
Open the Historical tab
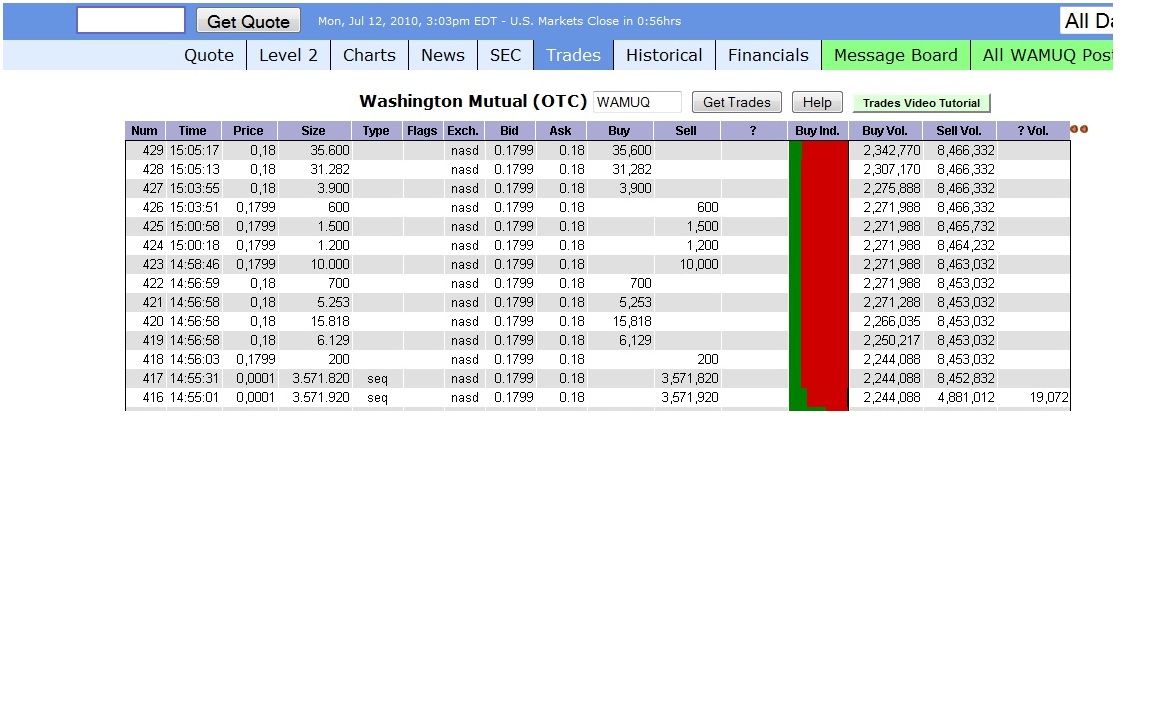point(664,55)
